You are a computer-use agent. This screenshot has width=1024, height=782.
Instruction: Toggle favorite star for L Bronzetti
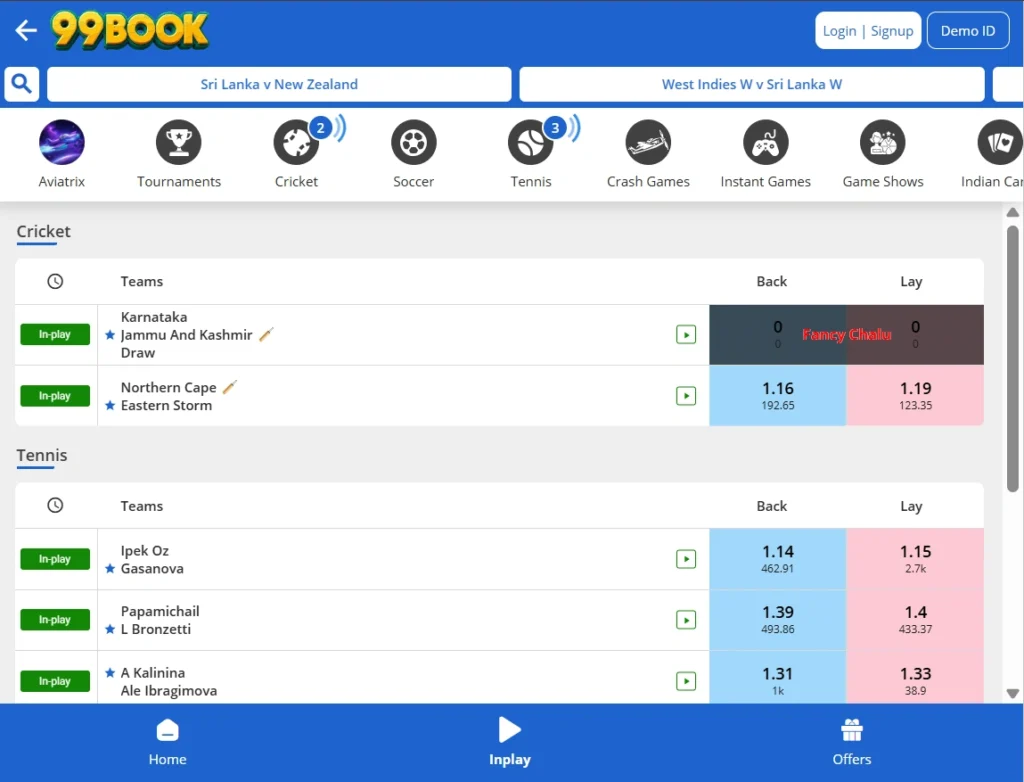[110, 629]
